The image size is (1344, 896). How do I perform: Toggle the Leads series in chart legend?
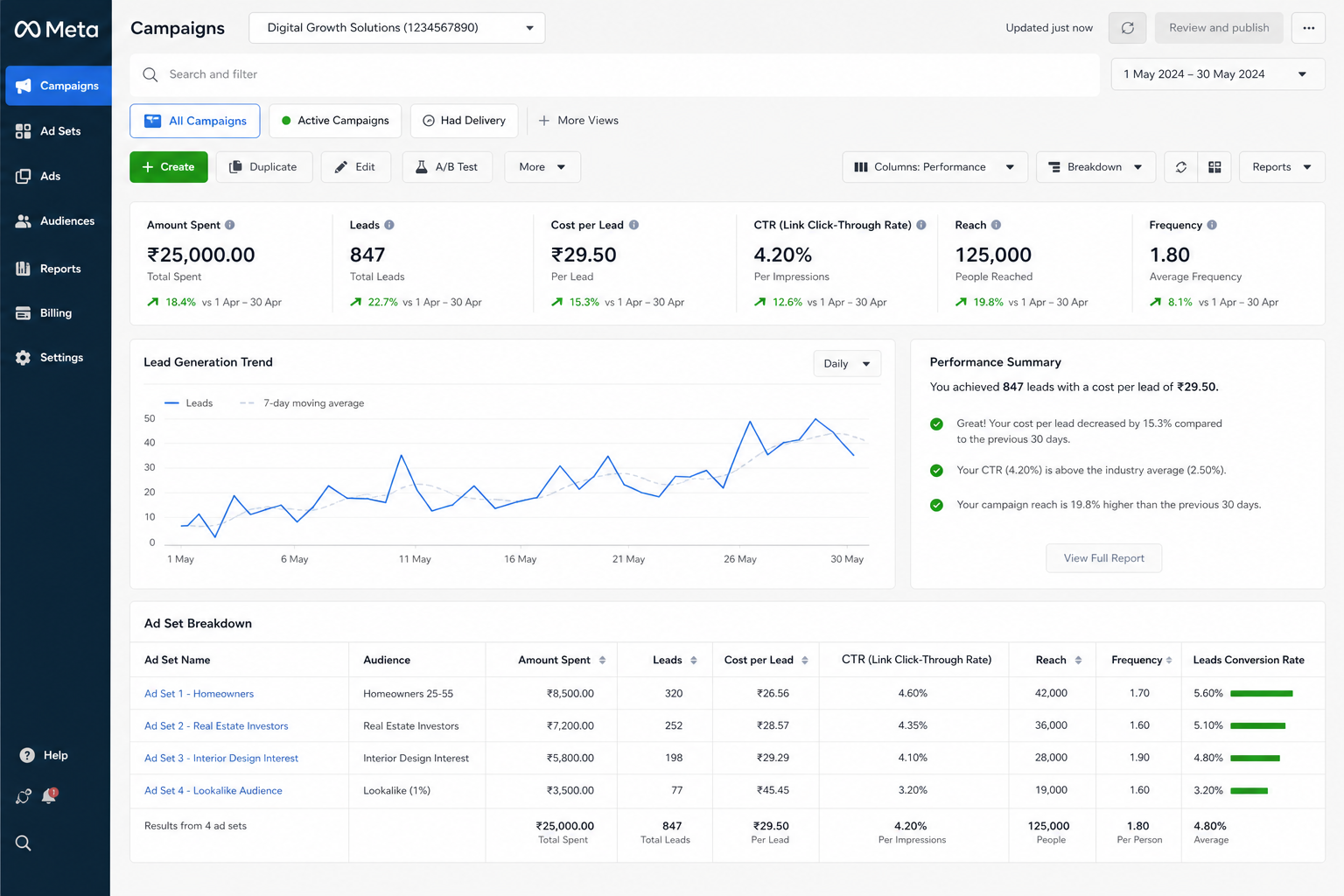(x=188, y=403)
